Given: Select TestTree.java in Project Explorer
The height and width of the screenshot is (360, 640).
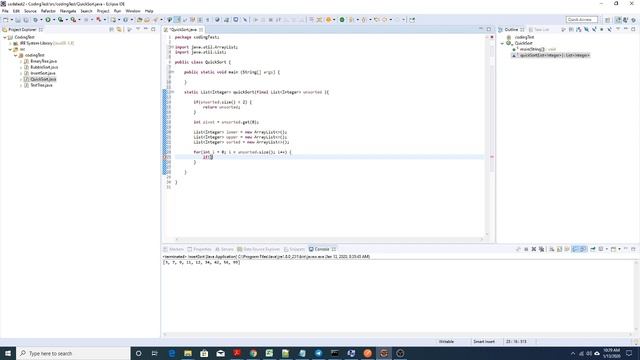Looking at the screenshot, I should pyautogui.click(x=41, y=85).
